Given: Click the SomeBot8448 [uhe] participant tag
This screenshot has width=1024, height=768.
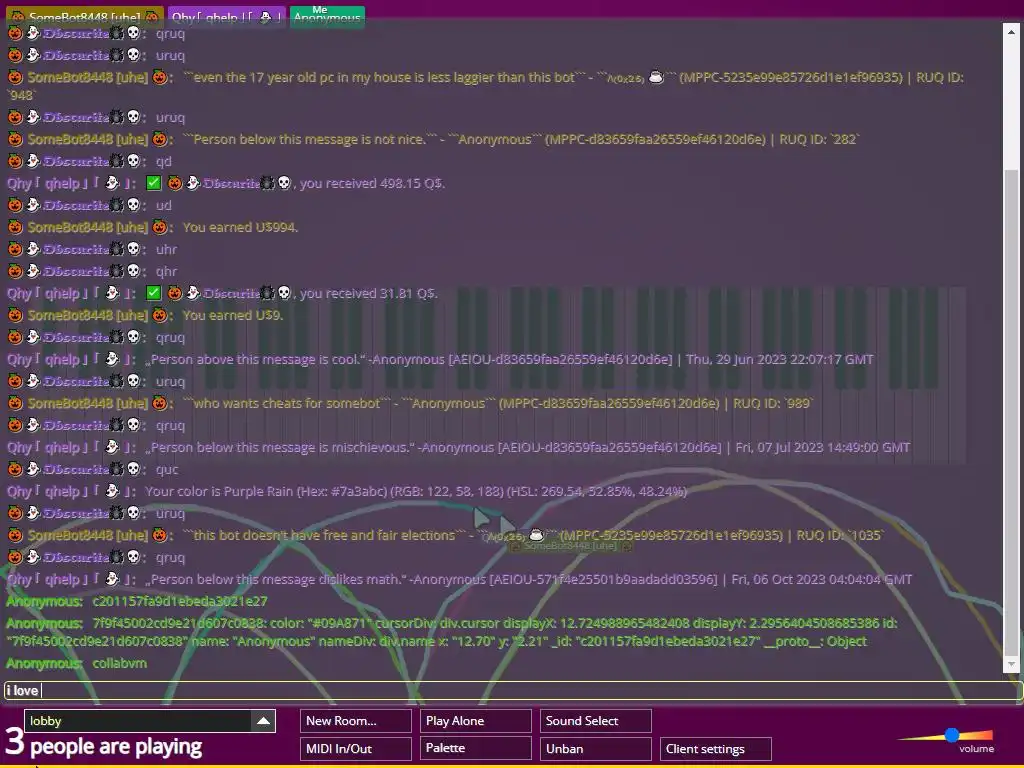Looking at the screenshot, I should click(x=85, y=18).
